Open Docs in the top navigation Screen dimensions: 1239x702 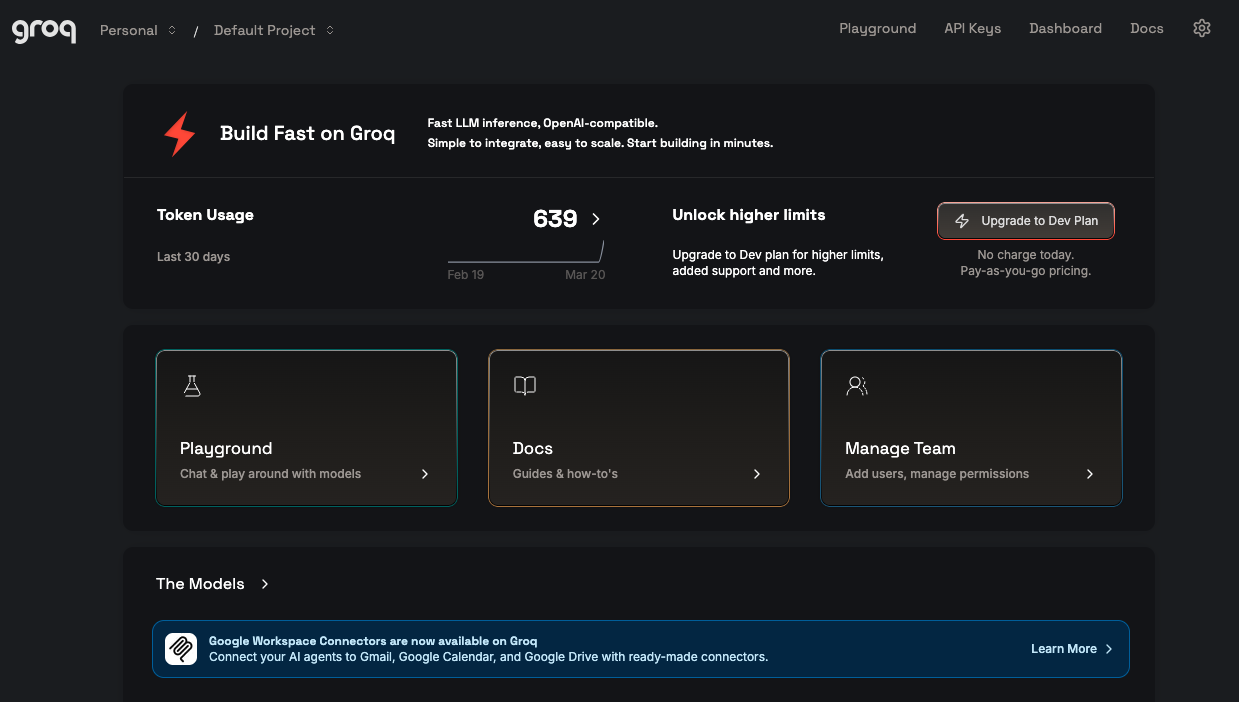tap(1147, 28)
